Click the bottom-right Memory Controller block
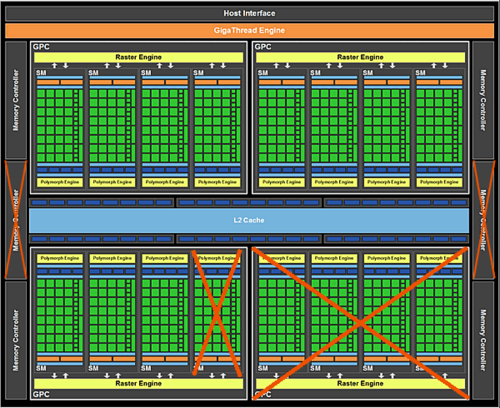This screenshot has width=500, height=408. point(483,340)
